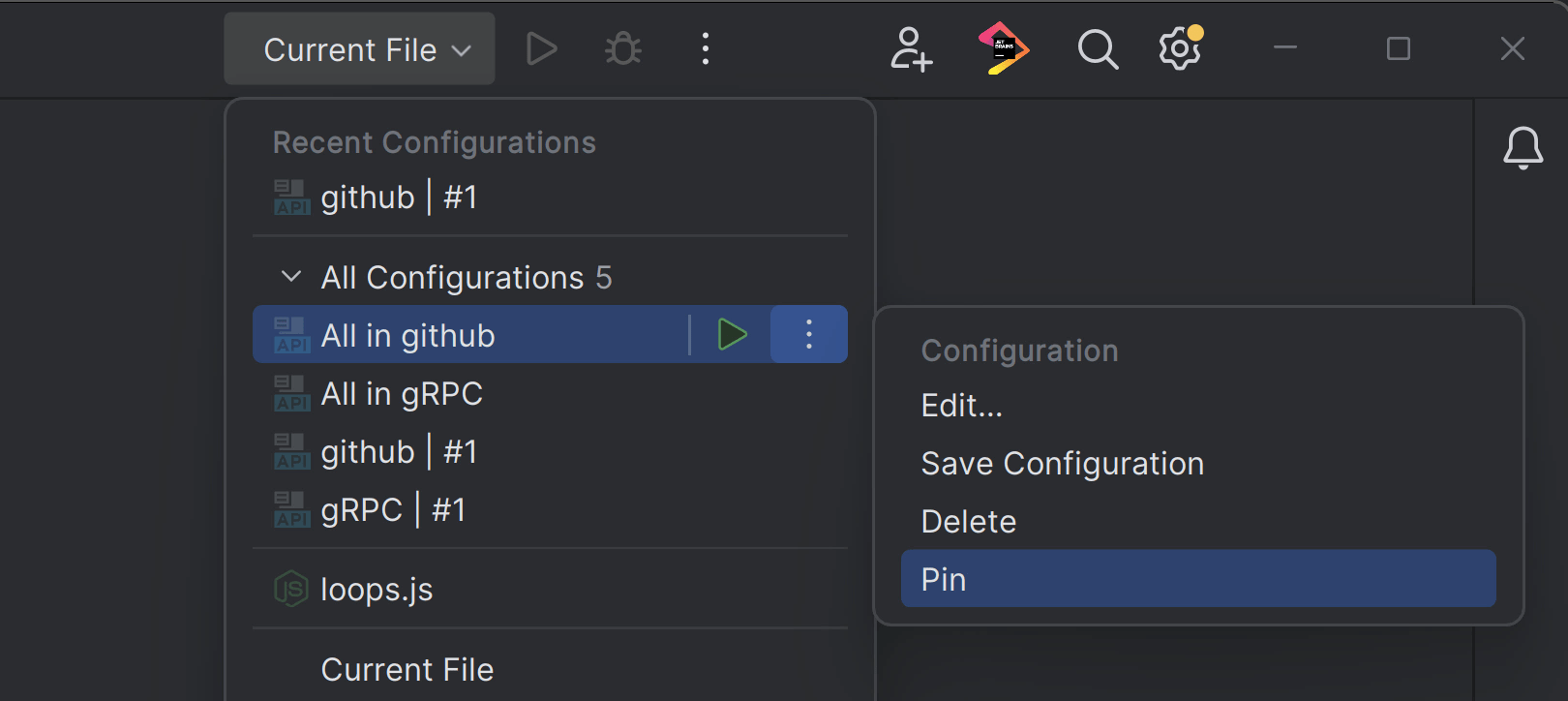Open IDE settings gear icon

[x=1180, y=48]
